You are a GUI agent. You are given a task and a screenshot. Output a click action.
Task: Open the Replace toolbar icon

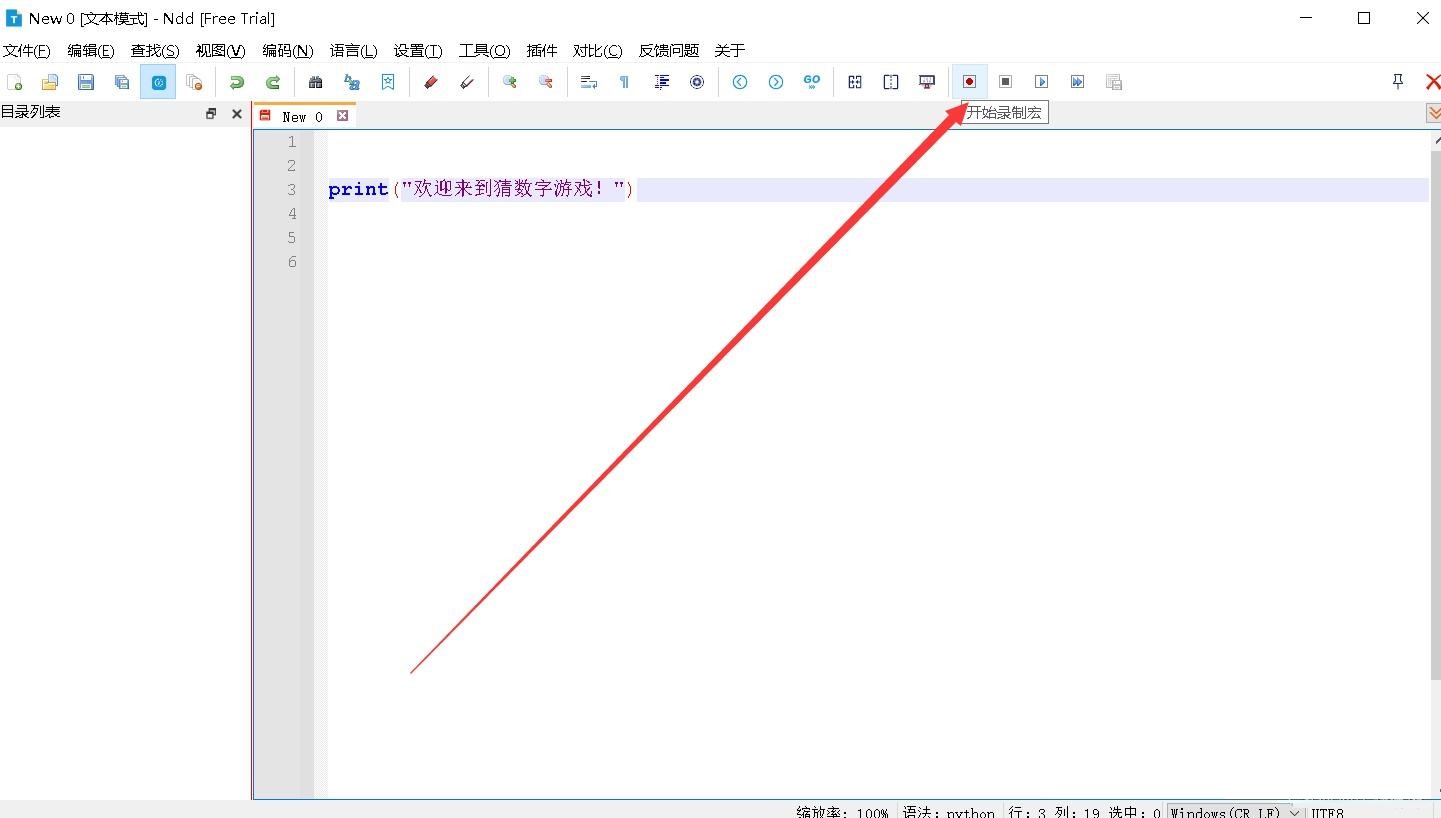pyautogui.click(x=352, y=82)
